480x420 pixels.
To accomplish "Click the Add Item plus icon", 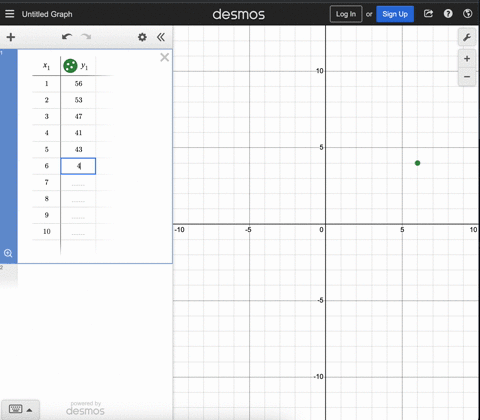I will pyautogui.click(x=11, y=37).
